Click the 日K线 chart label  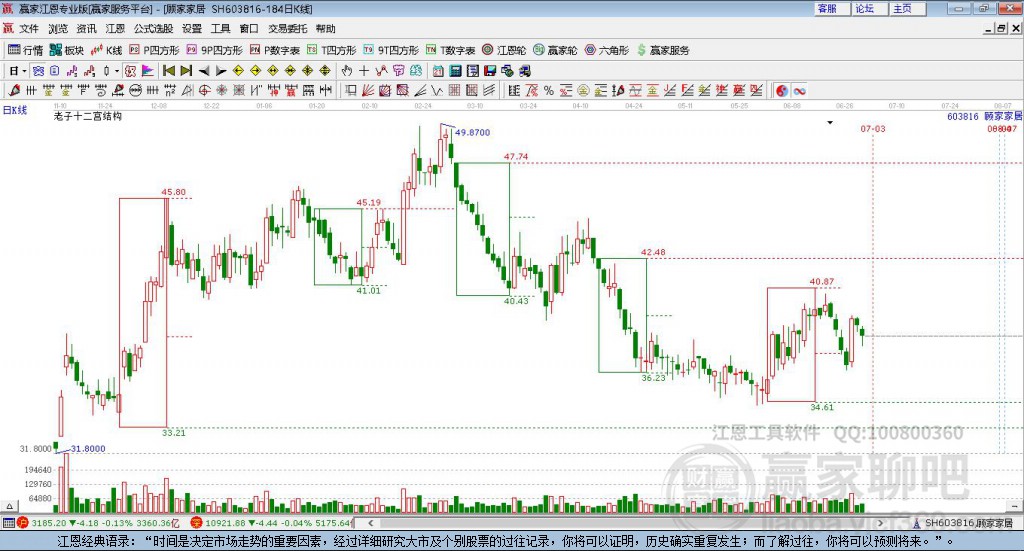coord(15,110)
